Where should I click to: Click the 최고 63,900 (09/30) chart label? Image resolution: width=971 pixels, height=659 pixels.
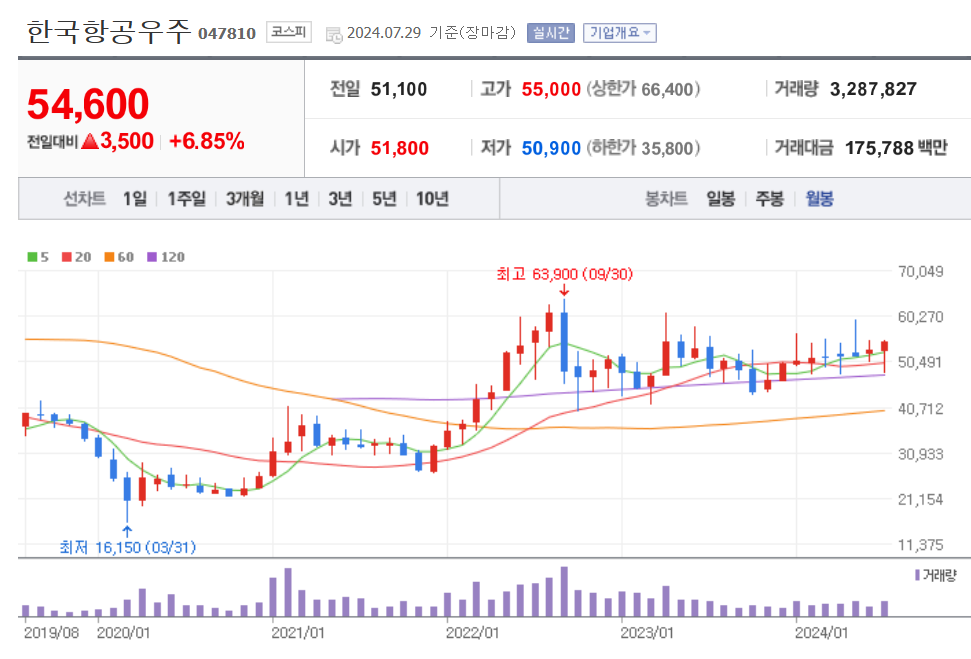click(565, 274)
